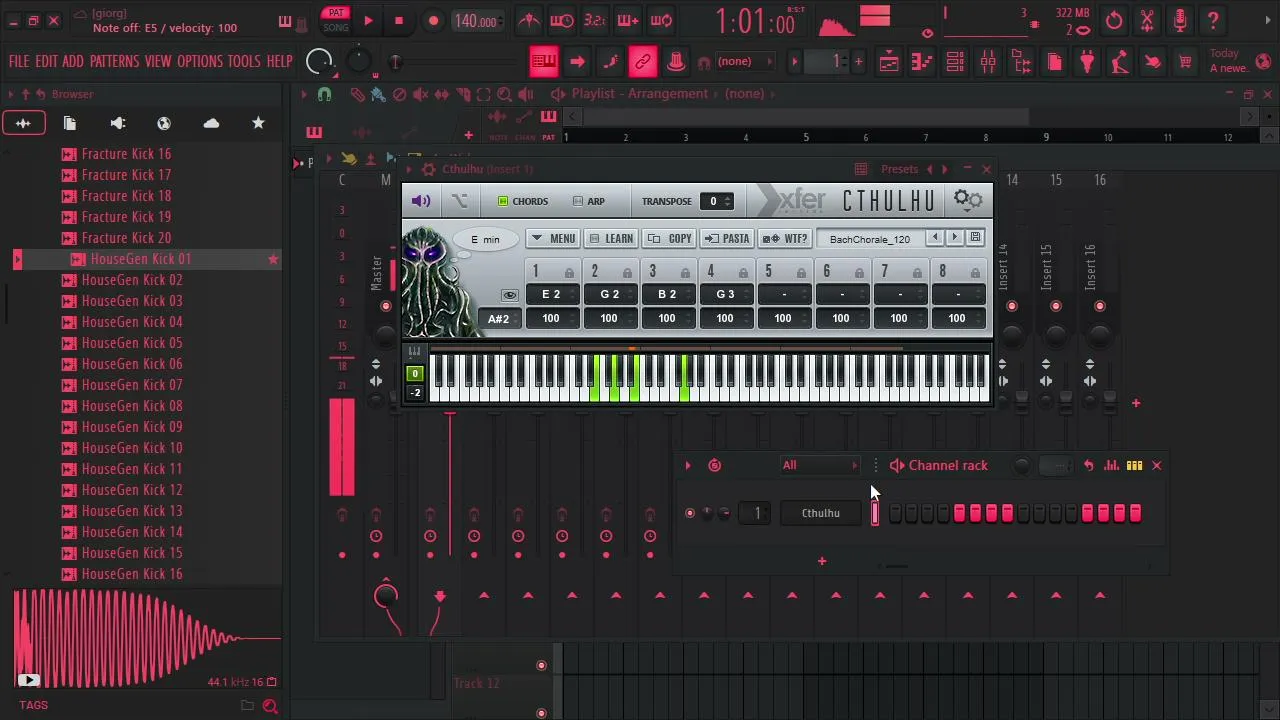The image size is (1280, 720).
Task: Click the tempo 140.000 field
Action: tap(476, 21)
